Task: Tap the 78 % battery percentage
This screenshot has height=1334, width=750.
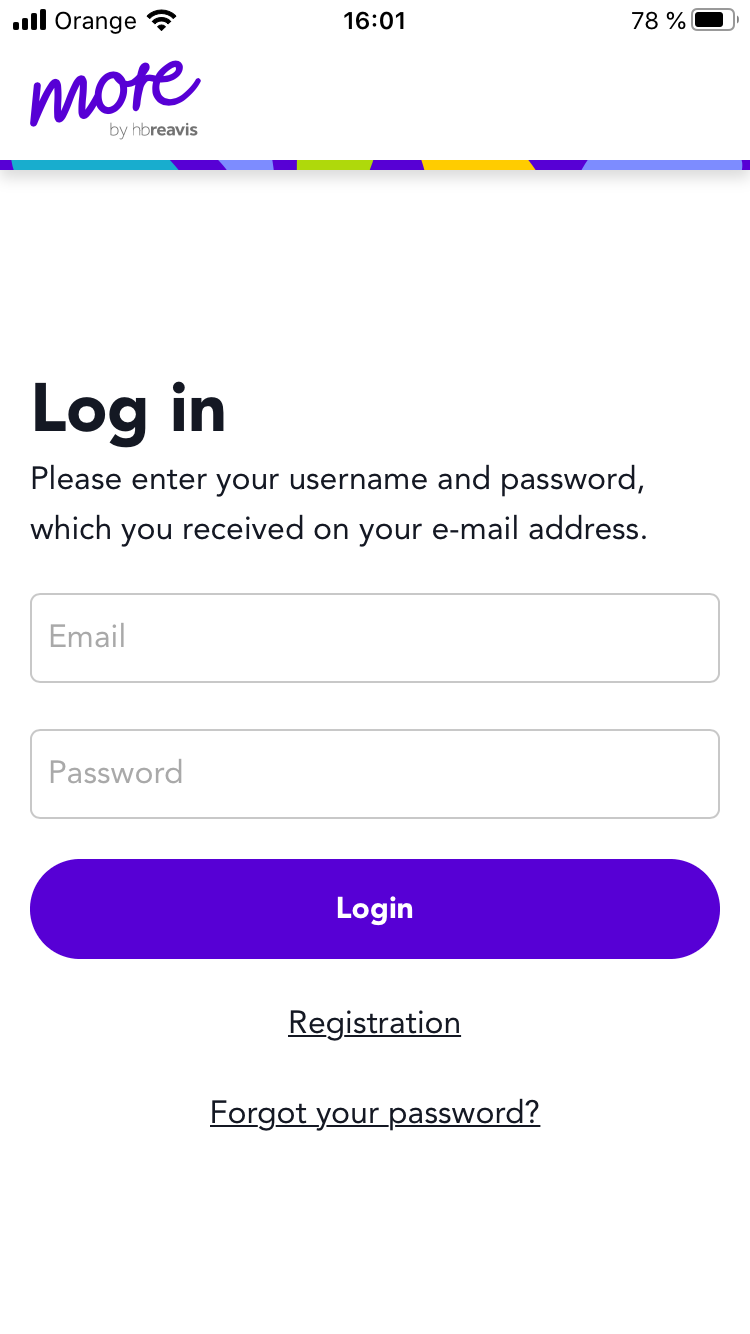Action: [658, 21]
